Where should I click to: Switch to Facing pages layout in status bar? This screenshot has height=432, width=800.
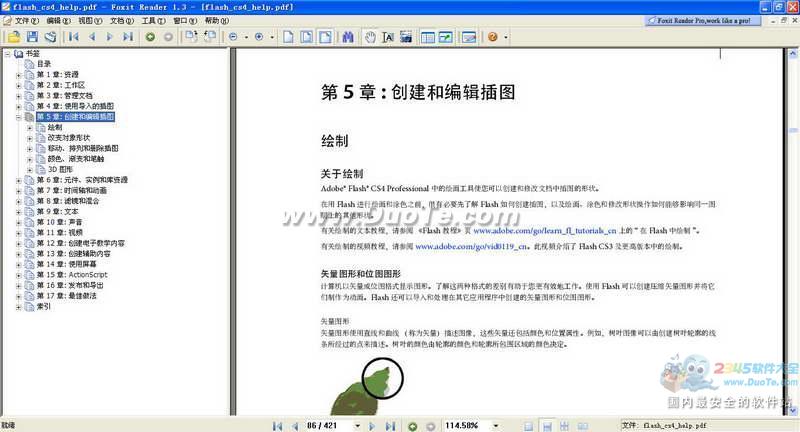(564, 426)
